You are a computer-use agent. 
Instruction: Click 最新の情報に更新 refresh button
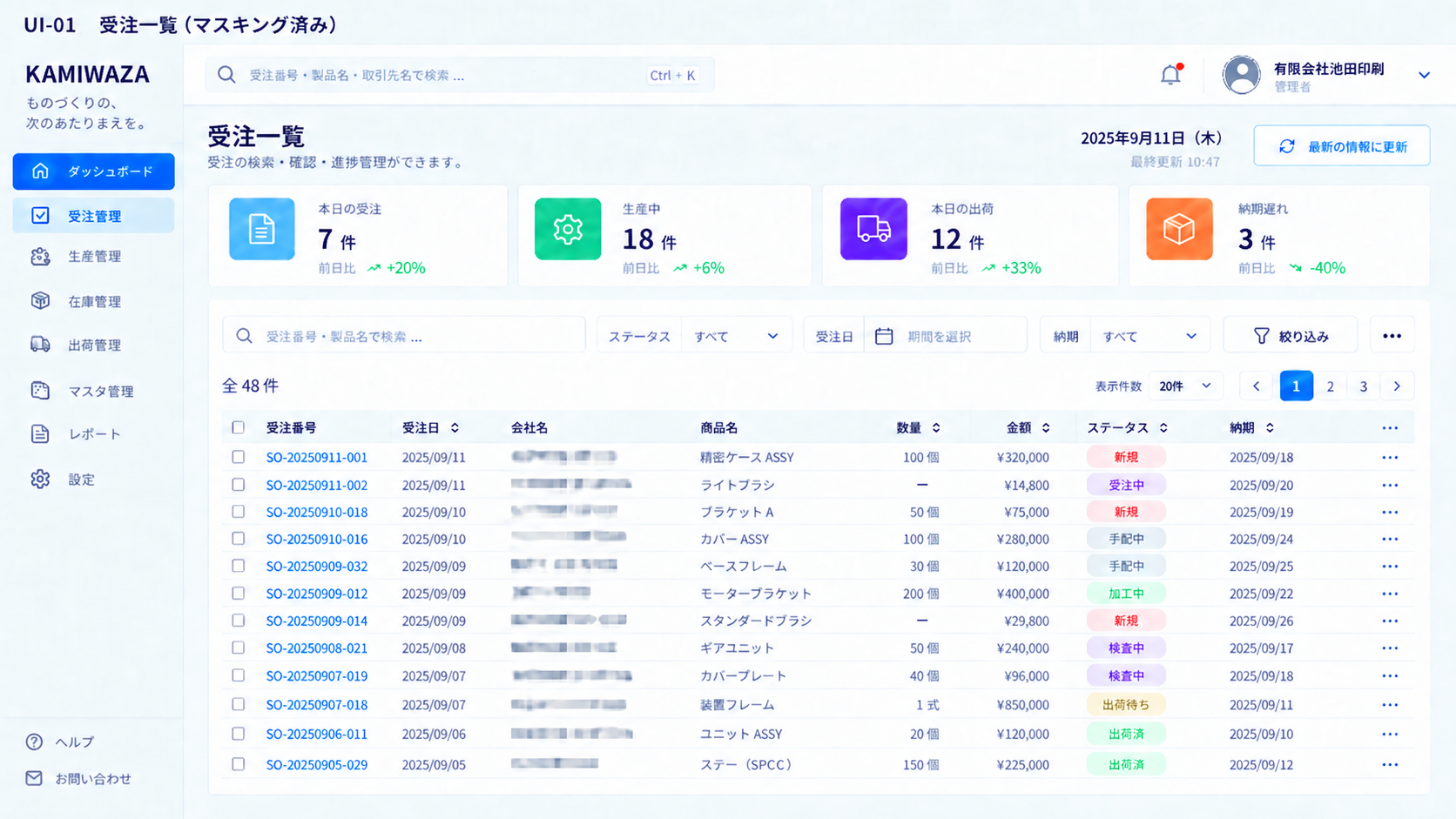(x=1341, y=146)
